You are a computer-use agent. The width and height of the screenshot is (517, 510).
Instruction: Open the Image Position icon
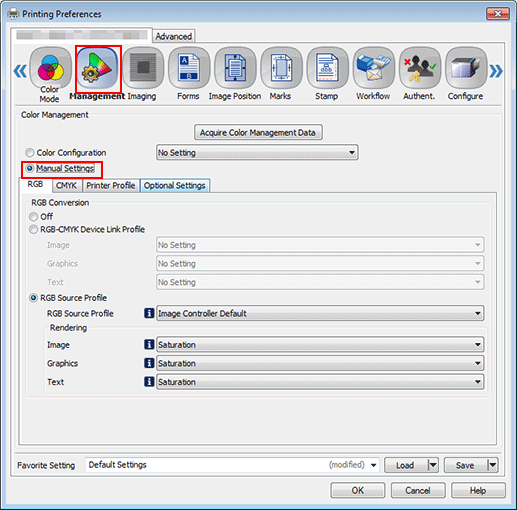coord(235,68)
